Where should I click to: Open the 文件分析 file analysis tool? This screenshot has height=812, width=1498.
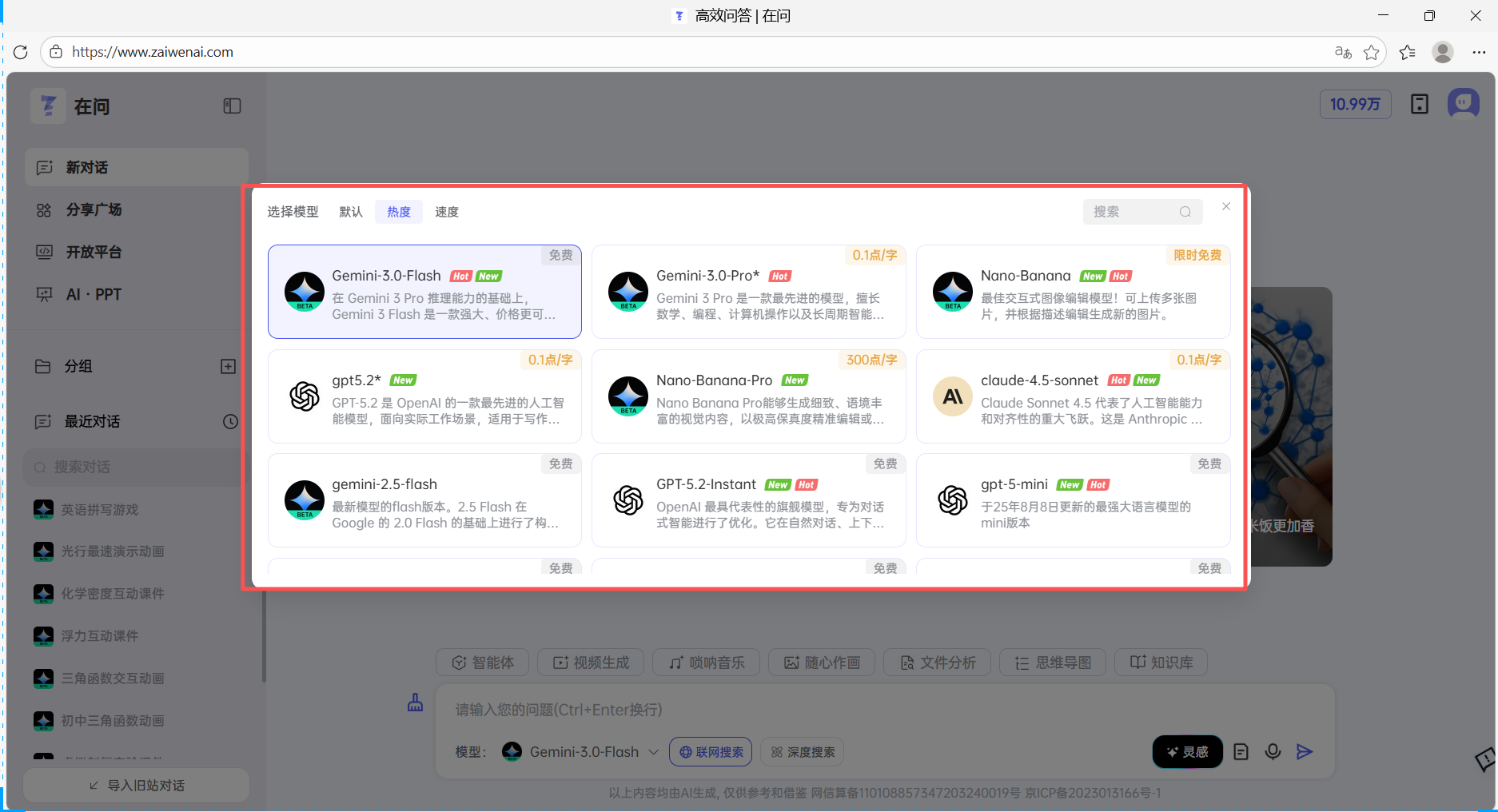click(x=936, y=662)
